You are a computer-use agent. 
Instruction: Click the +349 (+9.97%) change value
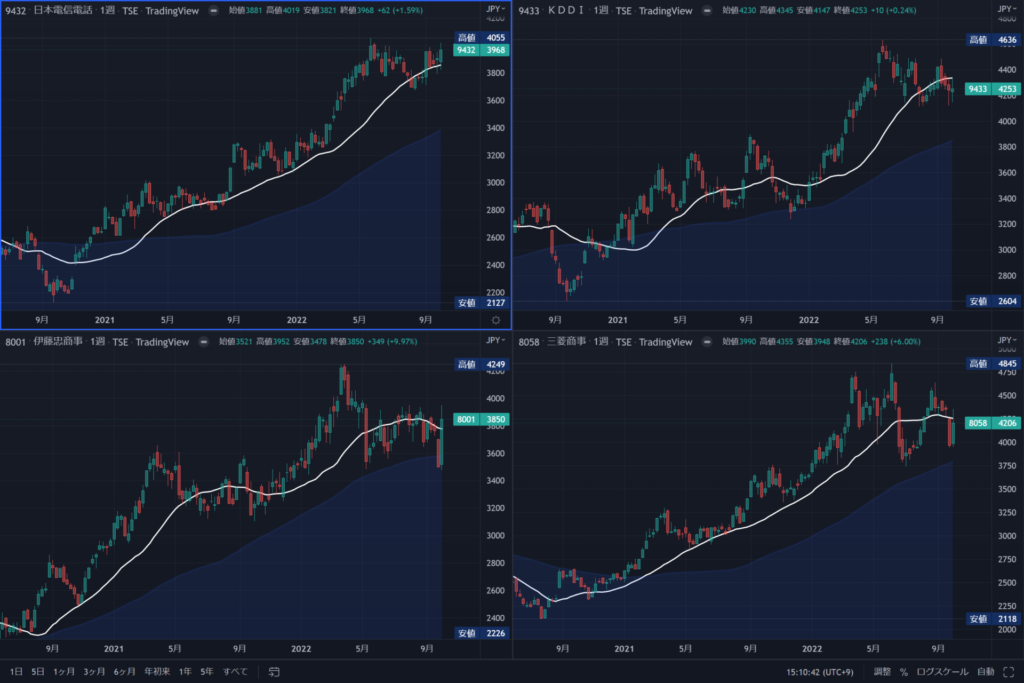coord(392,342)
